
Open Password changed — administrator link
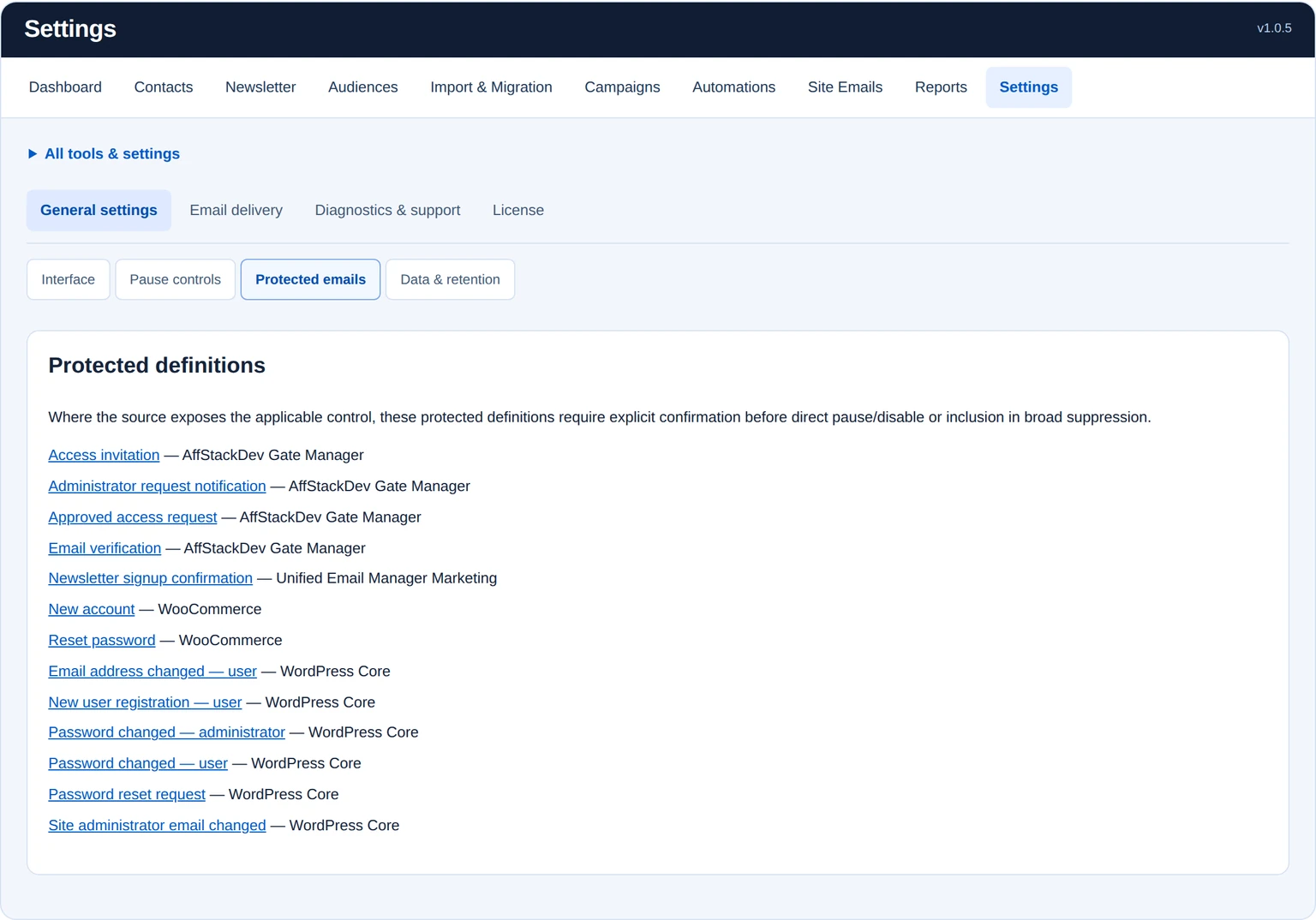pos(167,732)
